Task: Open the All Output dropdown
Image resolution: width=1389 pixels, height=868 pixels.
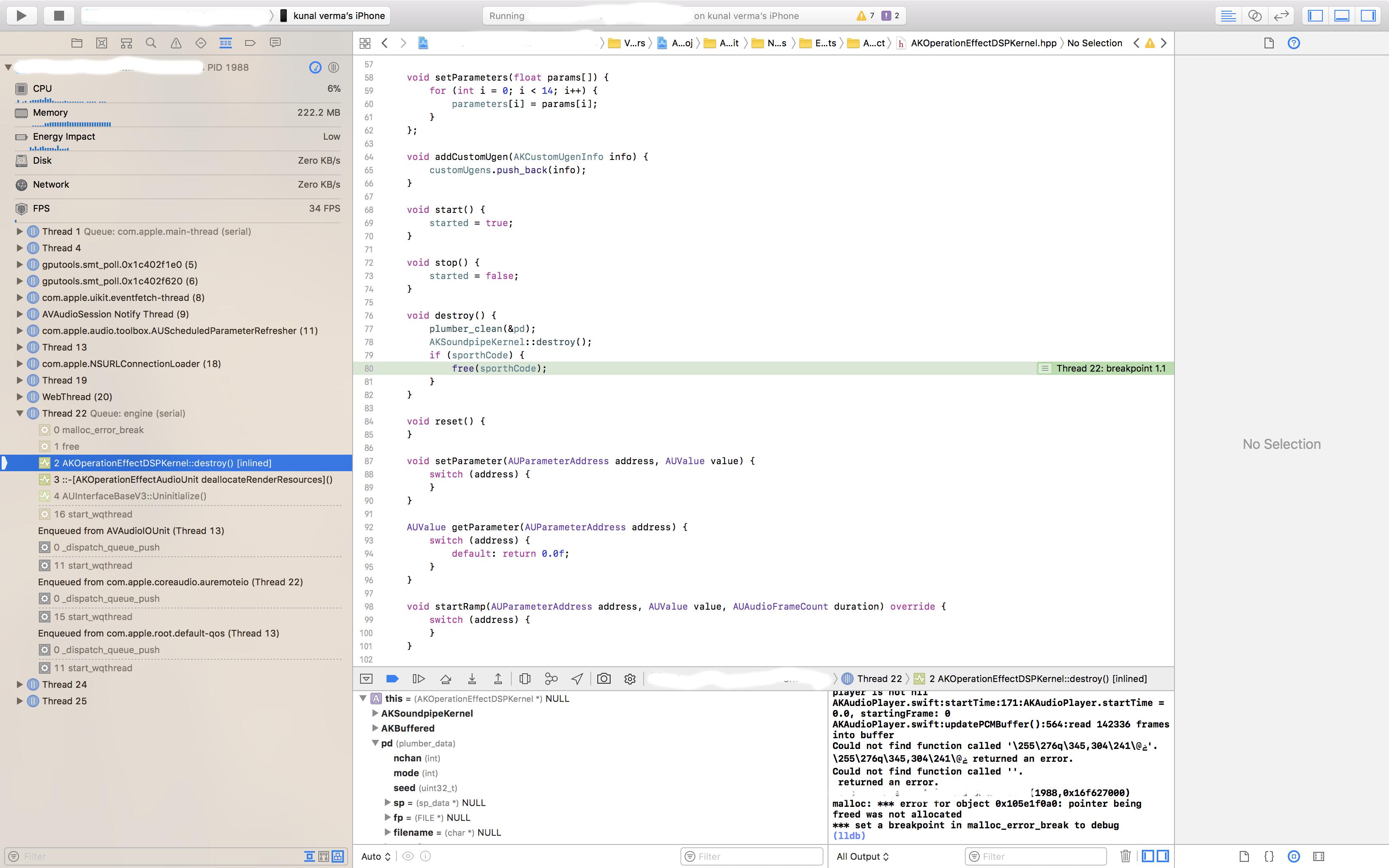Action: (862, 856)
